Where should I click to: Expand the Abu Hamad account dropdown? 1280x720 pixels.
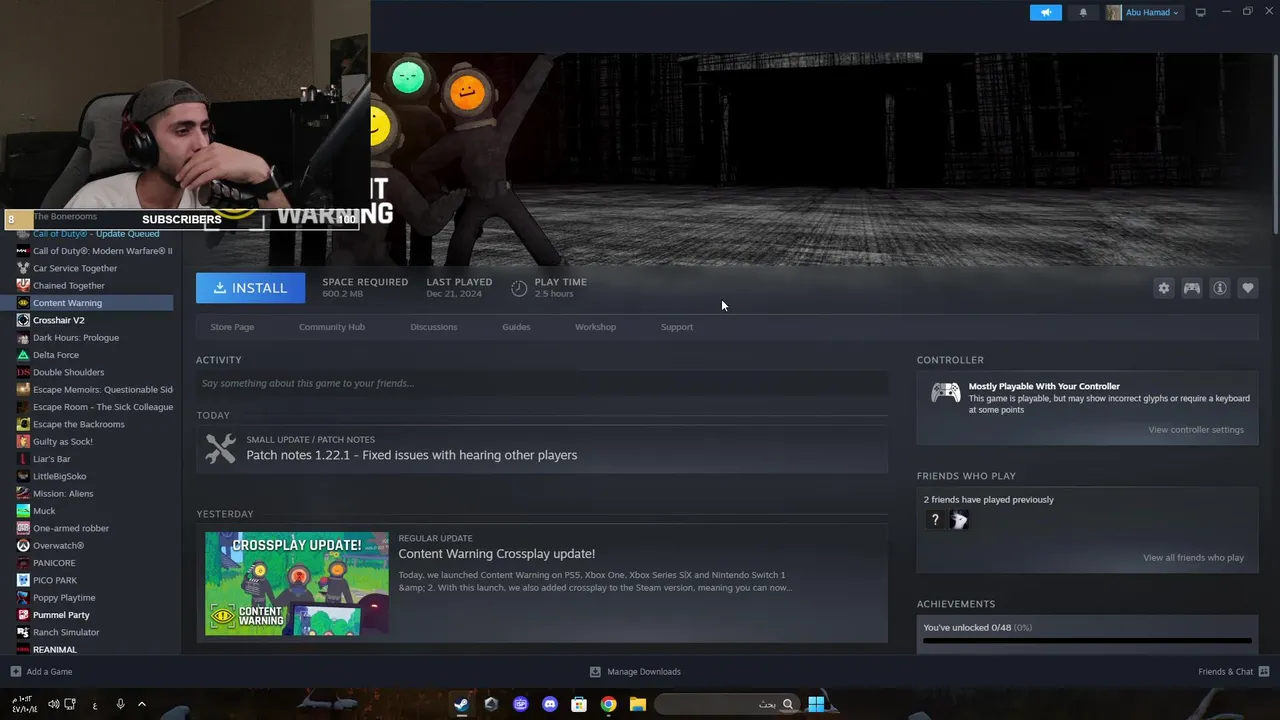1143,12
